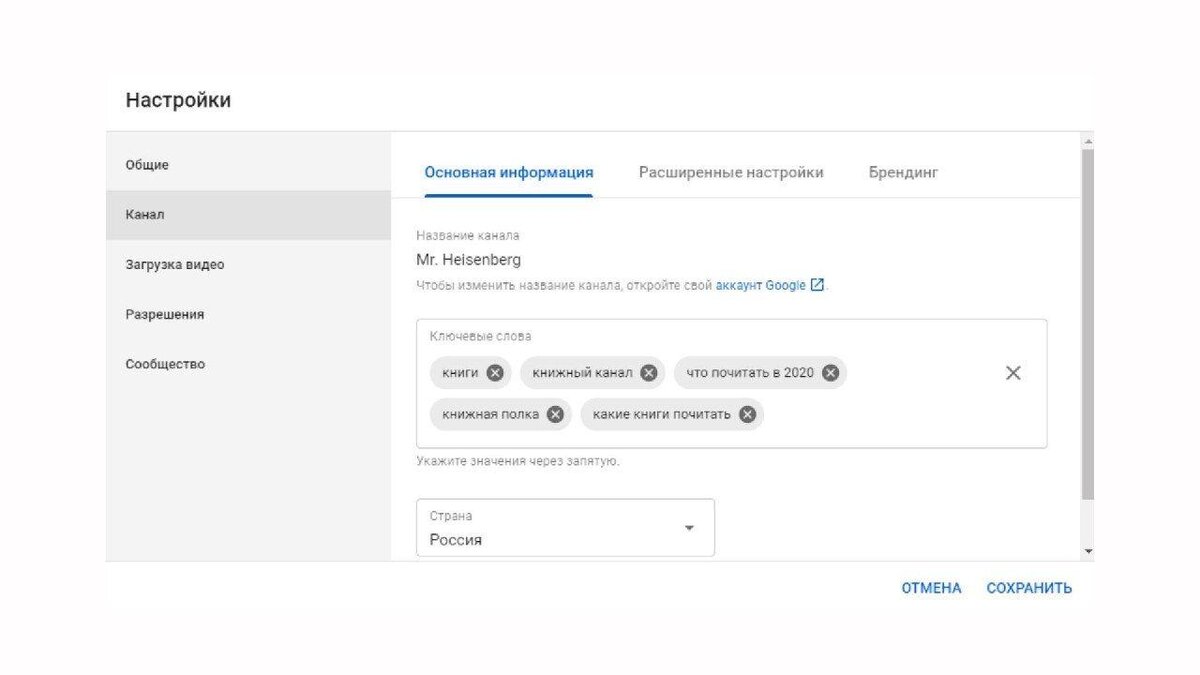Click the "книжный канал" keyword text
1200x675 pixels.
[x=582, y=373]
